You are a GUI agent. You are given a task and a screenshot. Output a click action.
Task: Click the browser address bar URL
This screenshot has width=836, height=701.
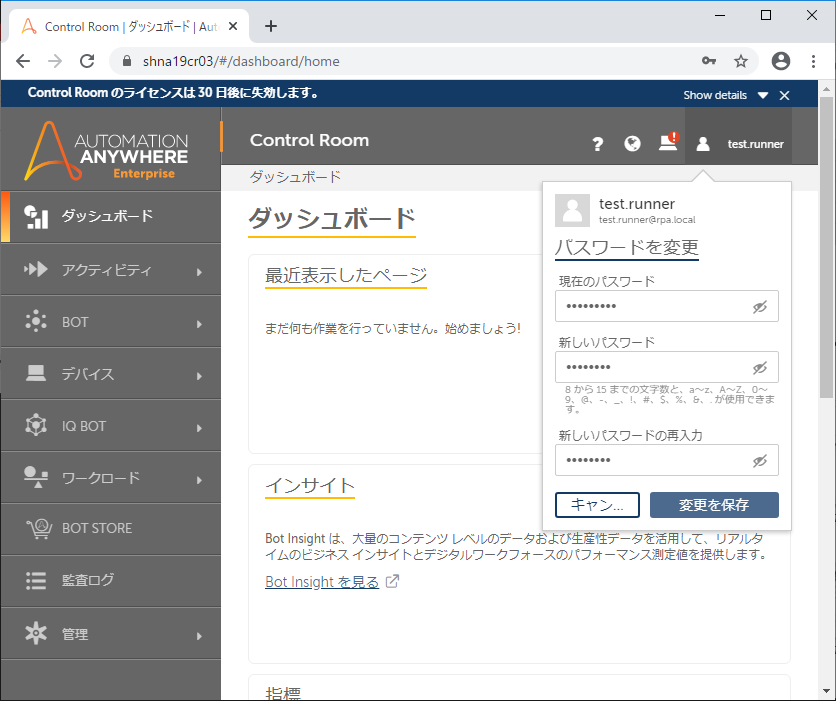click(x=241, y=61)
